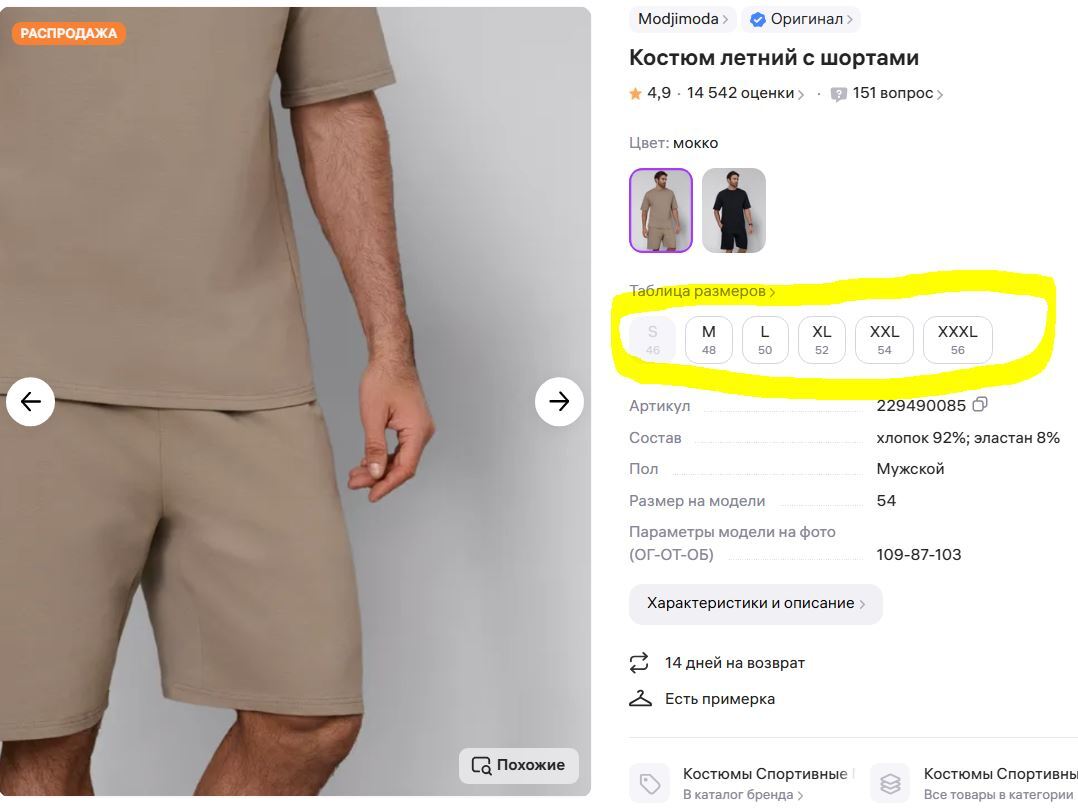1078x812 pixels.
Task: Click the stacked layers icon near 'Все товары в категории'
Action: point(890,781)
